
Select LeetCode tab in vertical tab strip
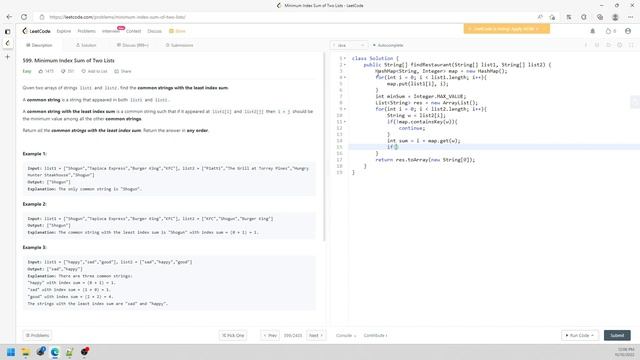point(7,43)
